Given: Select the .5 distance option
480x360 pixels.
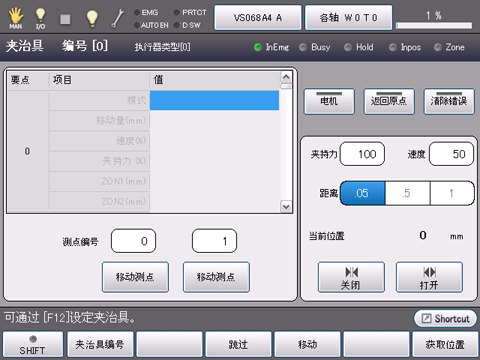Looking at the screenshot, I should (407, 193).
